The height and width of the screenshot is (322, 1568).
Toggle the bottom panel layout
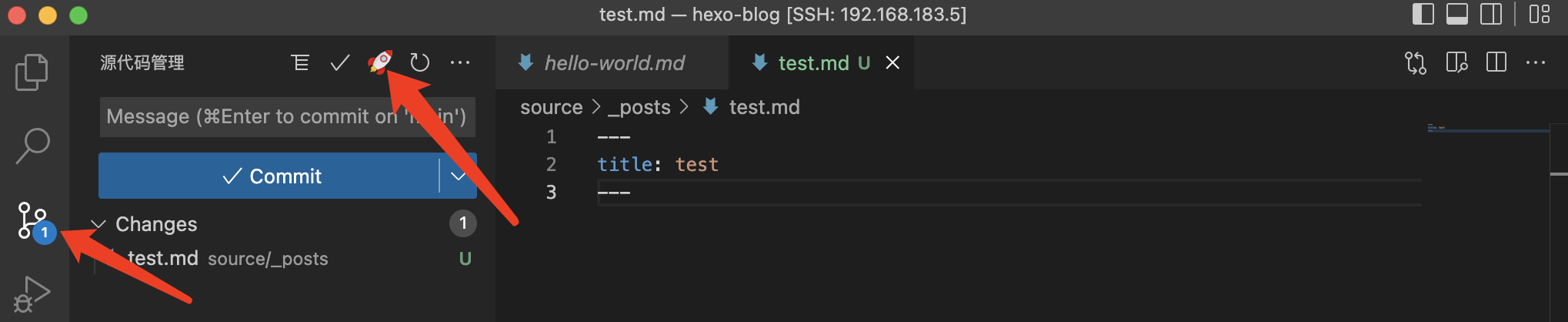click(x=1457, y=15)
